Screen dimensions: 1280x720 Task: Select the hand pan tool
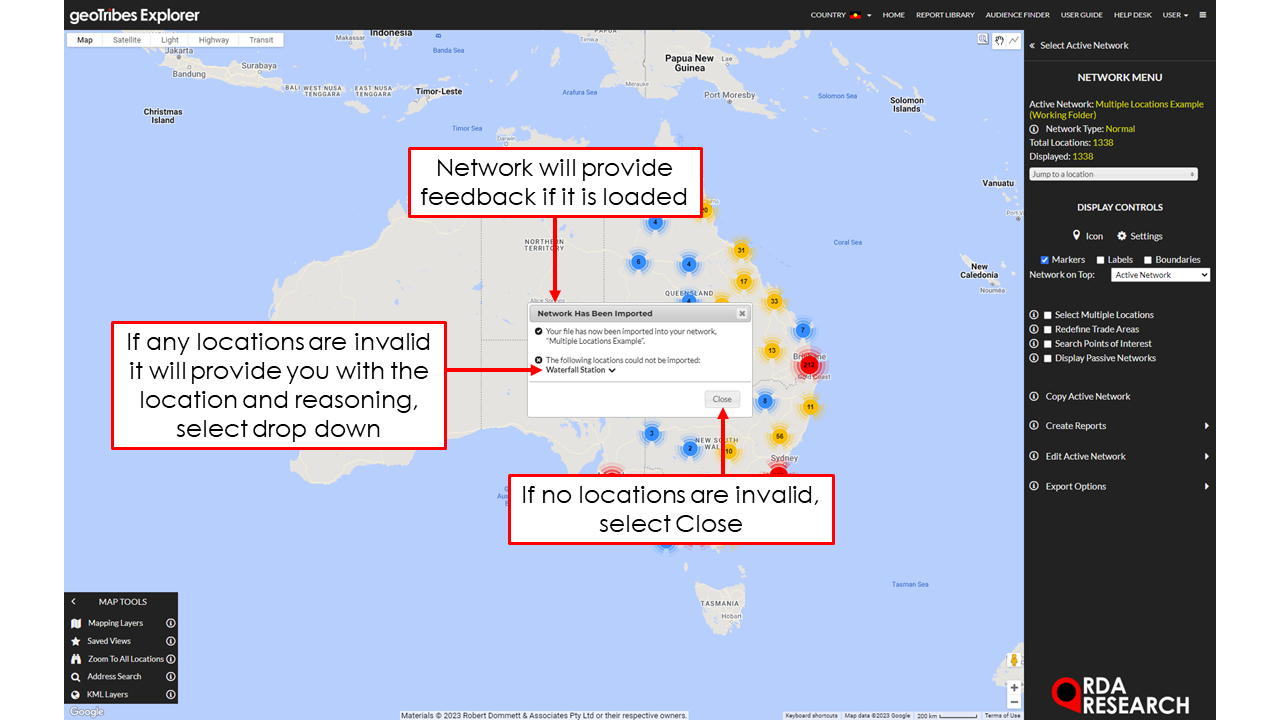(998, 40)
